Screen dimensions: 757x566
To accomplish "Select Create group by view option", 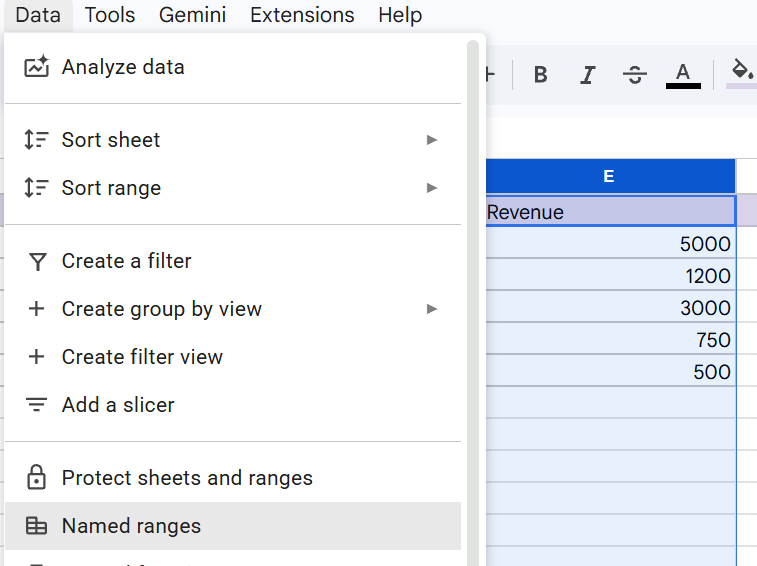I will [233, 309].
